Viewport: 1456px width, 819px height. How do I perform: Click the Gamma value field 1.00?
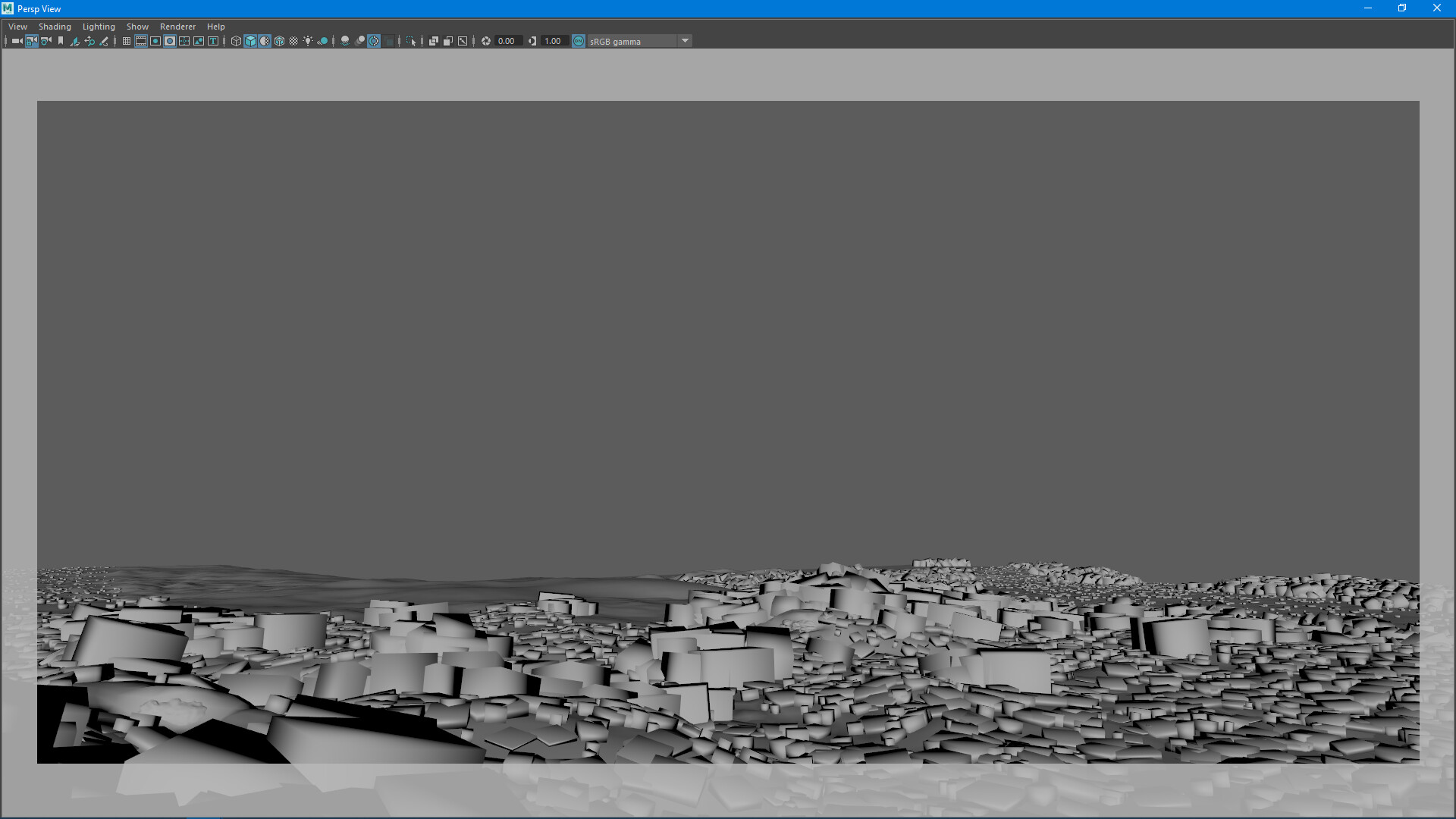(554, 41)
